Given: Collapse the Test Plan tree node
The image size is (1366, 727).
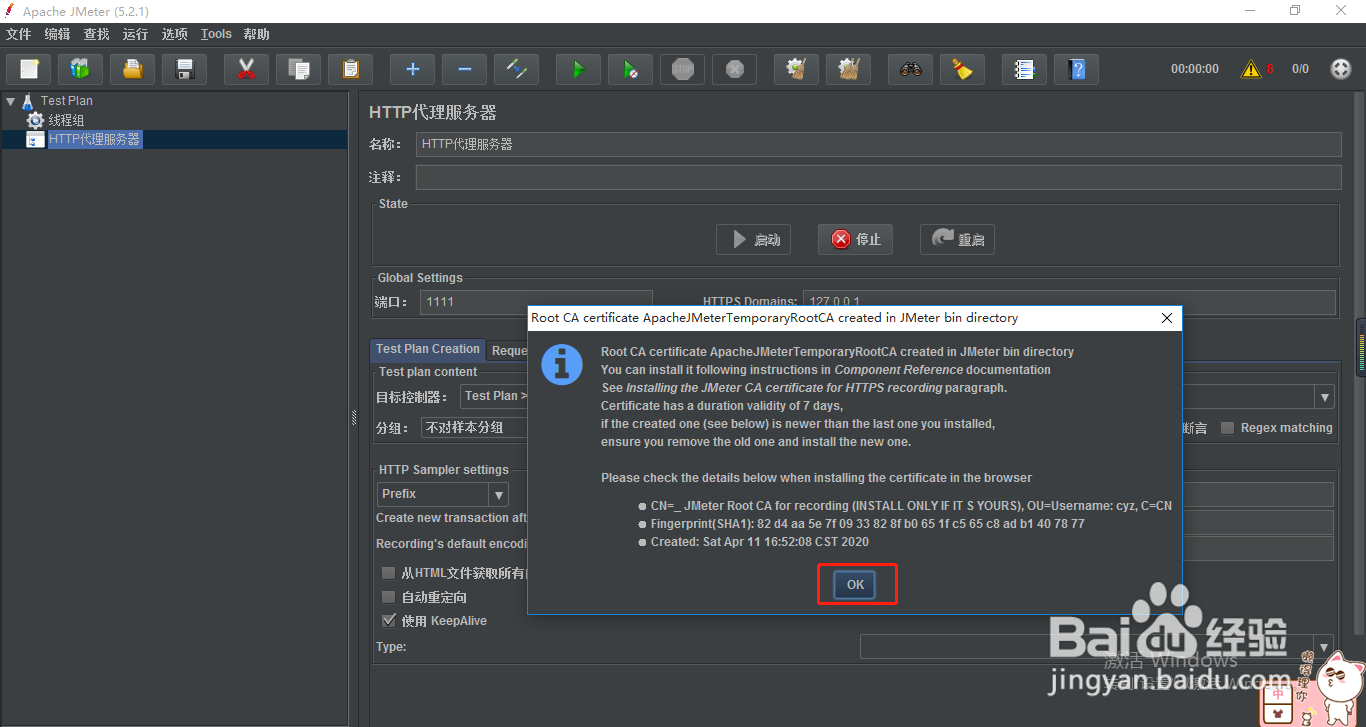Looking at the screenshot, I should (10, 101).
